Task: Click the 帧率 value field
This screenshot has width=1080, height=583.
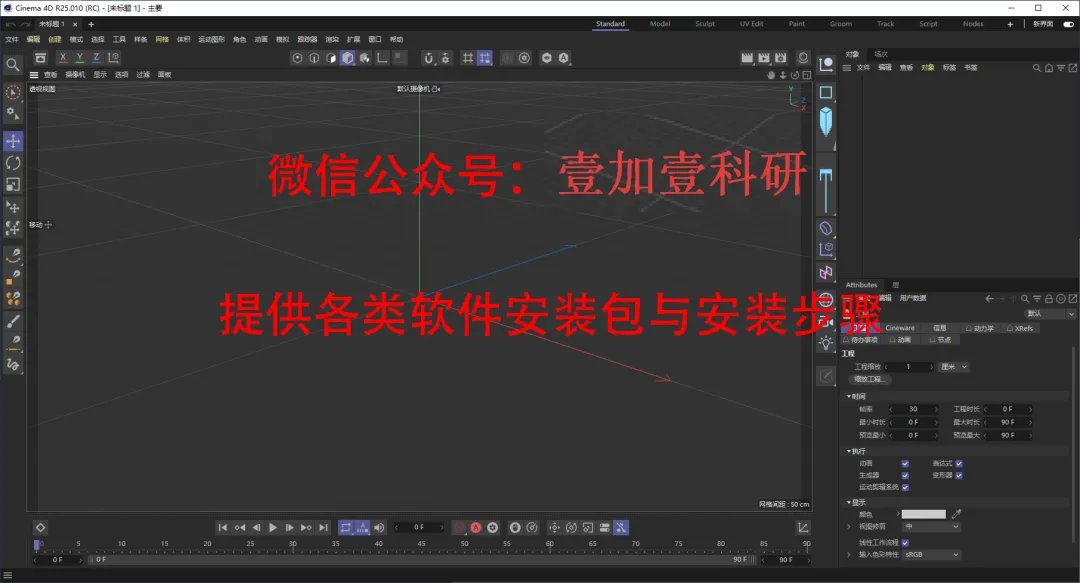Action: coord(913,409)
